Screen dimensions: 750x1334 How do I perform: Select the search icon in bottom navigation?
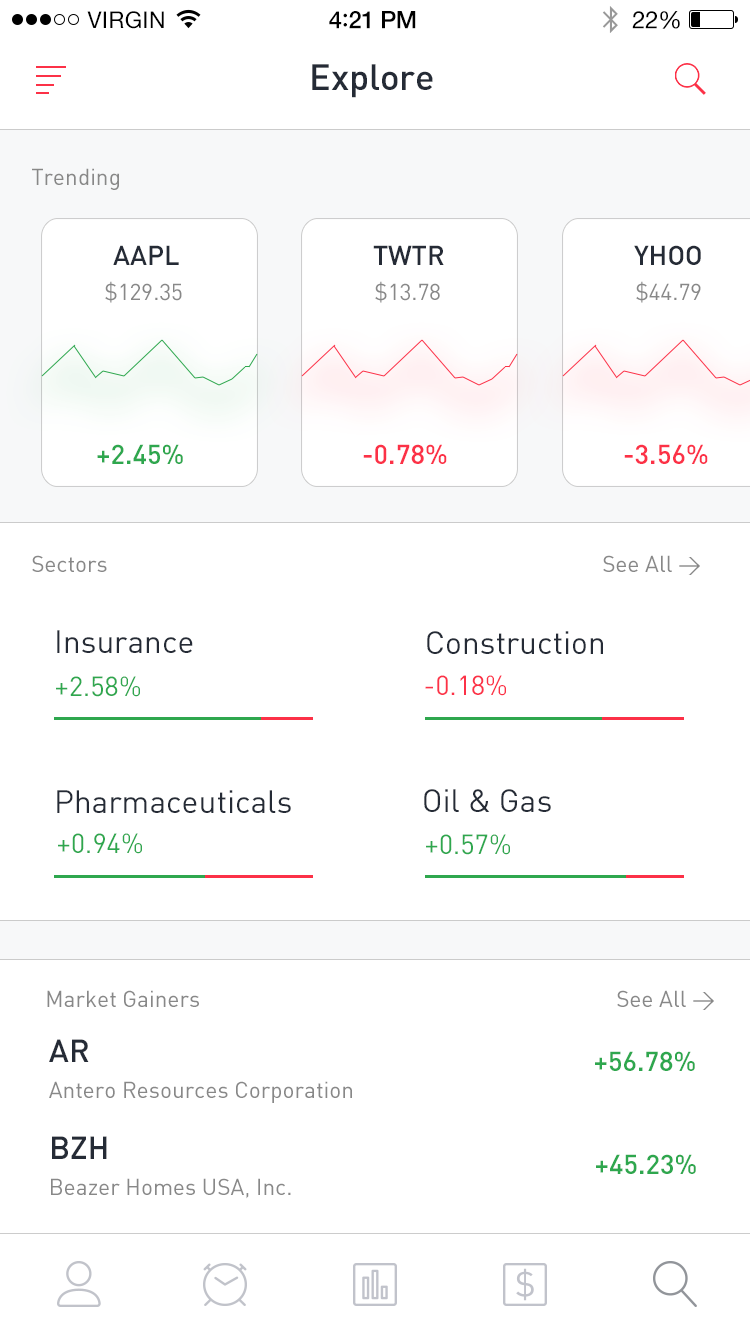point(672,1284)
